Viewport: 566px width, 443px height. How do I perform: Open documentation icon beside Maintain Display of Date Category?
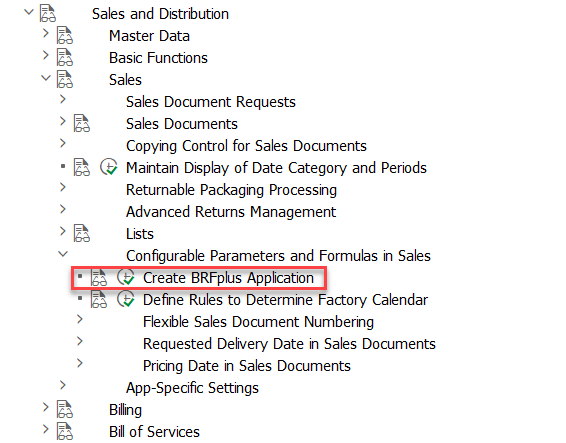point(82,167)
